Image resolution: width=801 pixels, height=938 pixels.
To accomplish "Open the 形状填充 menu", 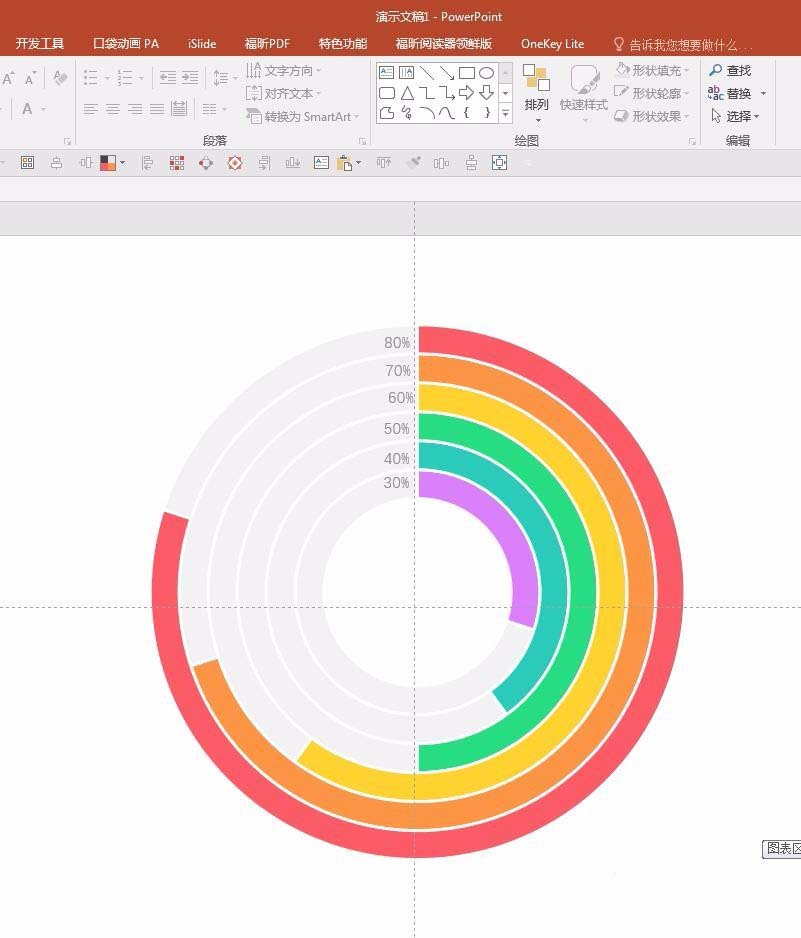I will 652,71.
